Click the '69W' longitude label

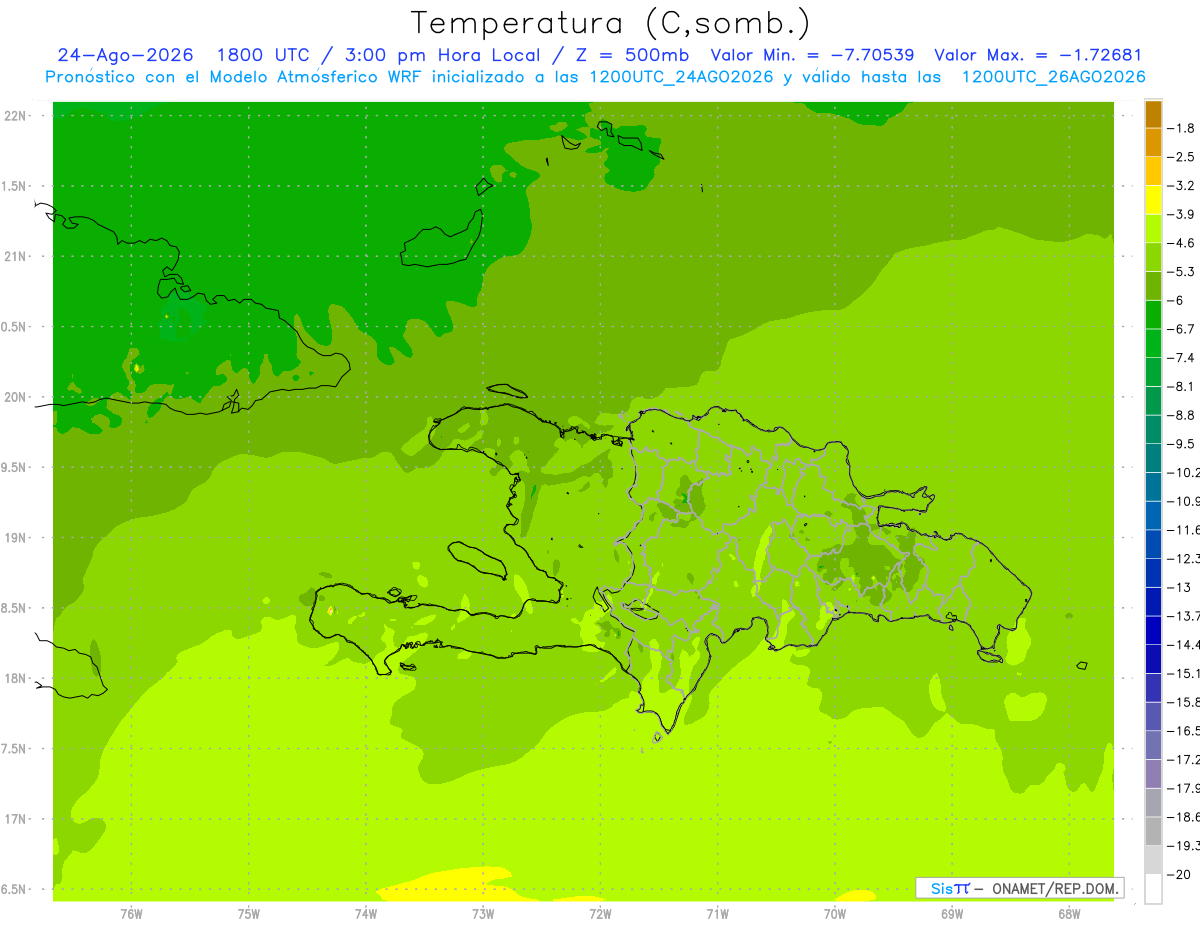tap(952, 913)
